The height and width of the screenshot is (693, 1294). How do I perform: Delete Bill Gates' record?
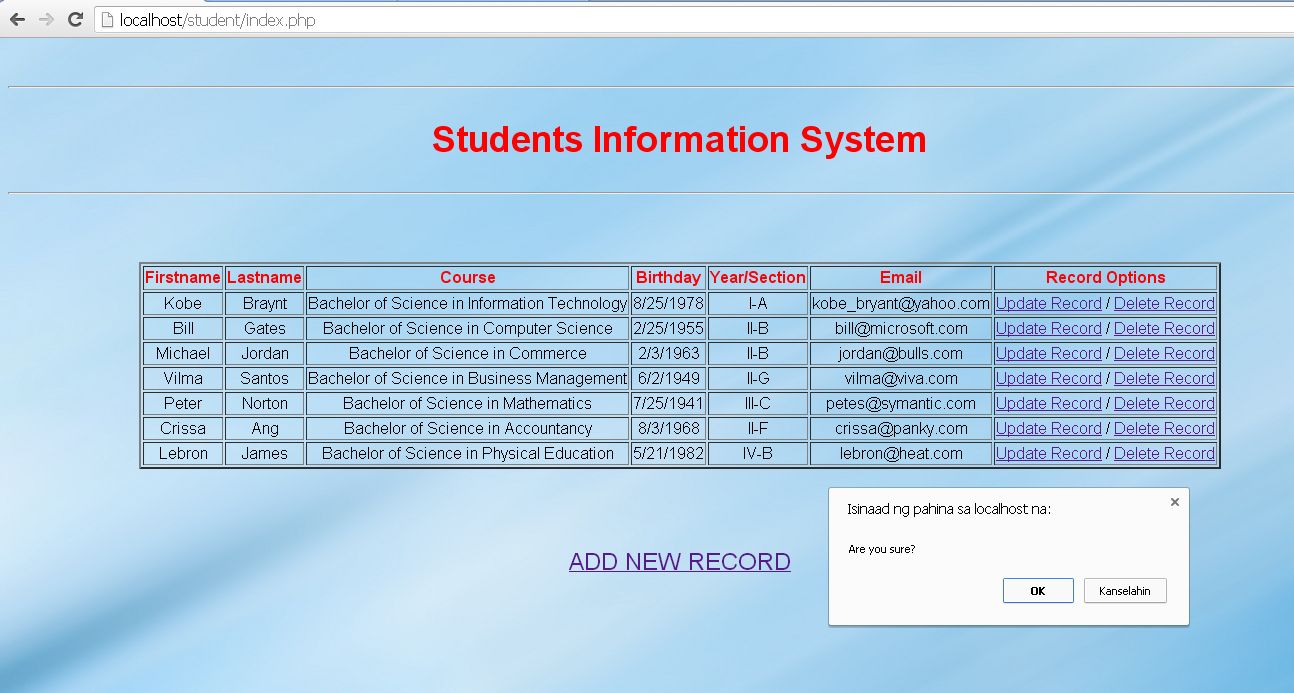1164,328
